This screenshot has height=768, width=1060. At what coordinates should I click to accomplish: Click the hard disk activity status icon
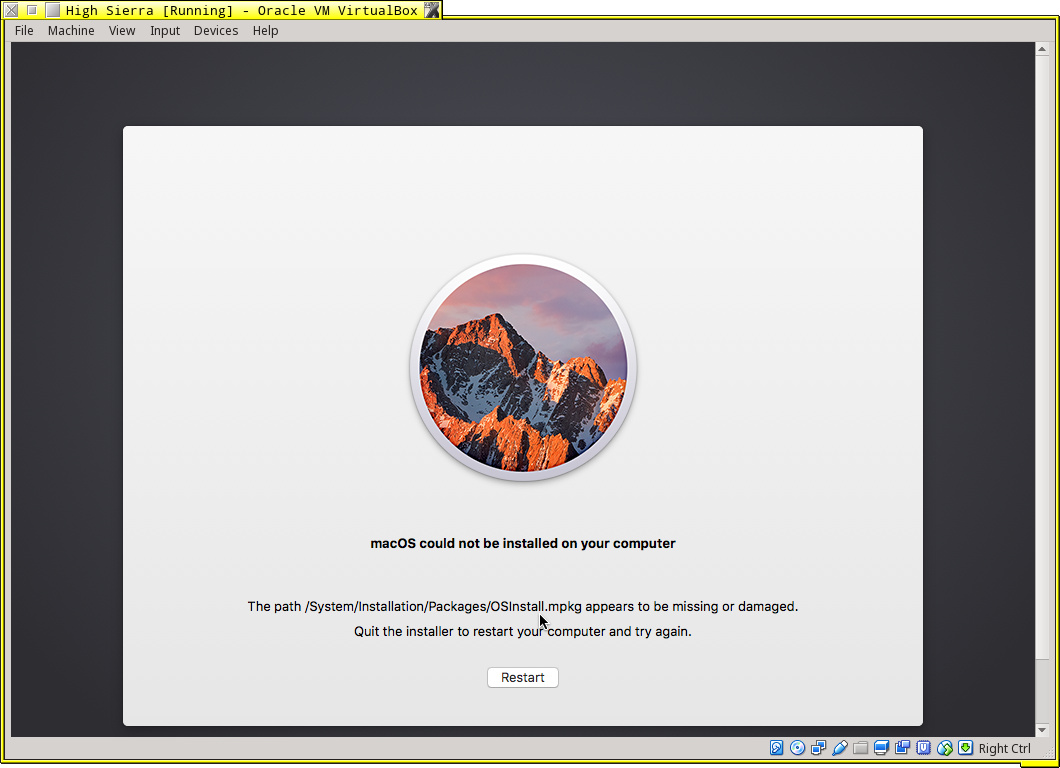pyautogui.click(x=776, y=748)
